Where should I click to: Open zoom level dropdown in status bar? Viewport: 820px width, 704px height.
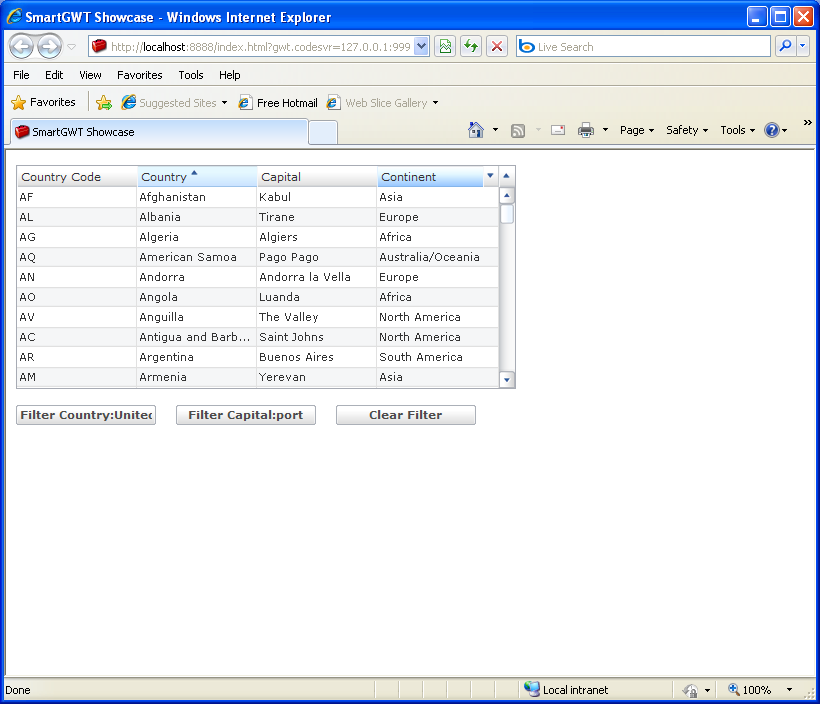coord(789,690)
